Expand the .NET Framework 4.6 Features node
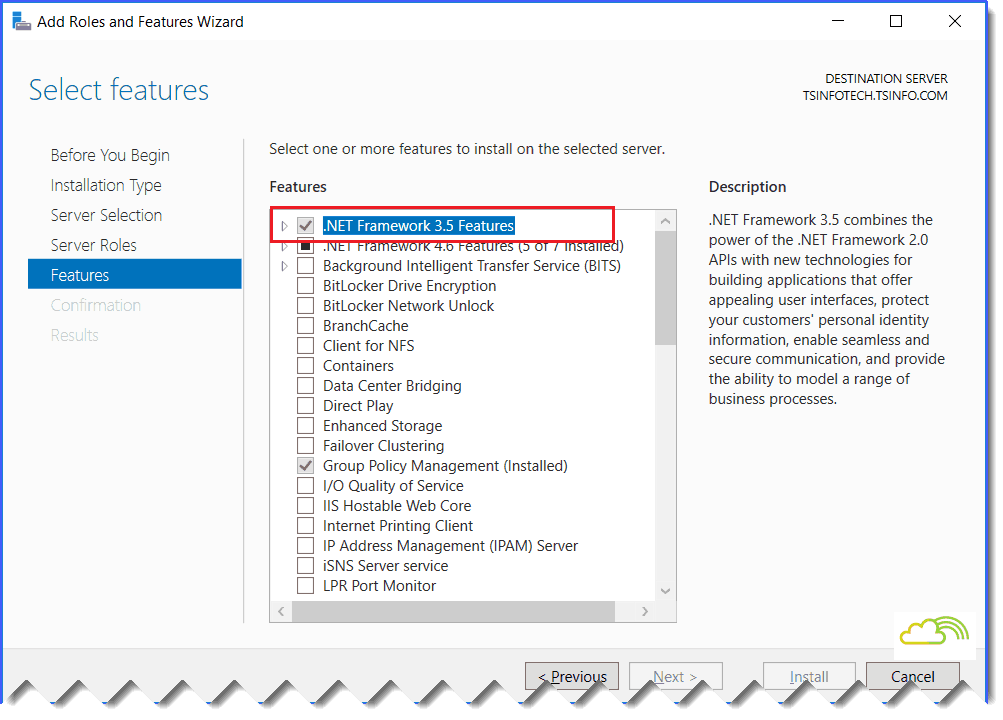This screenshot has height=720, width=1003. pyautogui.click(x=283, y=245)
